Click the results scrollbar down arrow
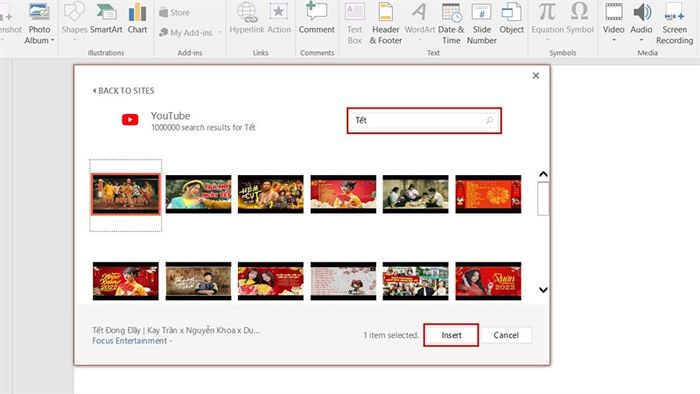Image resolution: width=700 pixels, height=394 pixels. coord(543,290)
